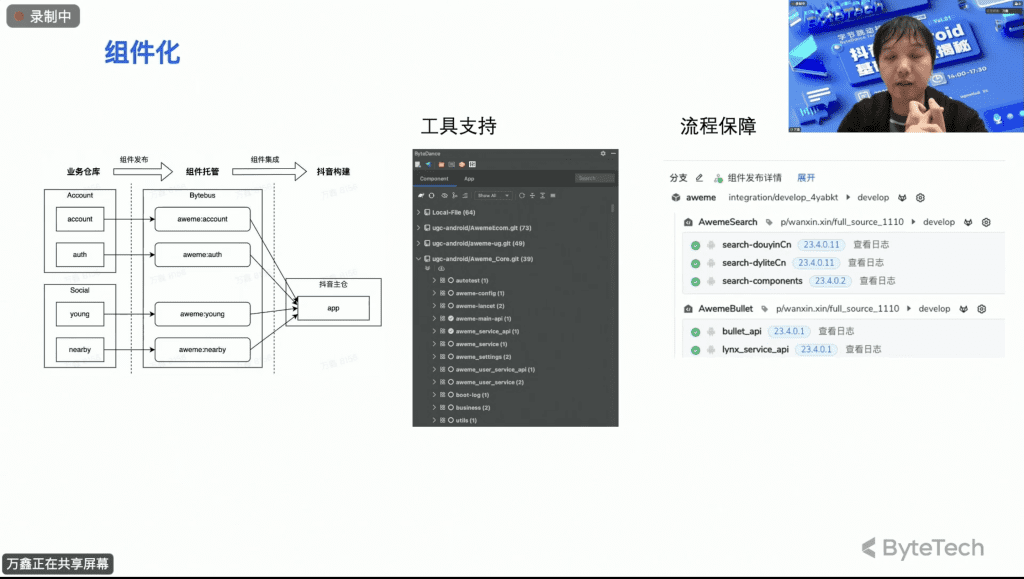Click the refresh circle icon after Show All
The height and width of the screenshot is (579, 1024).
[x=522, y=195]
